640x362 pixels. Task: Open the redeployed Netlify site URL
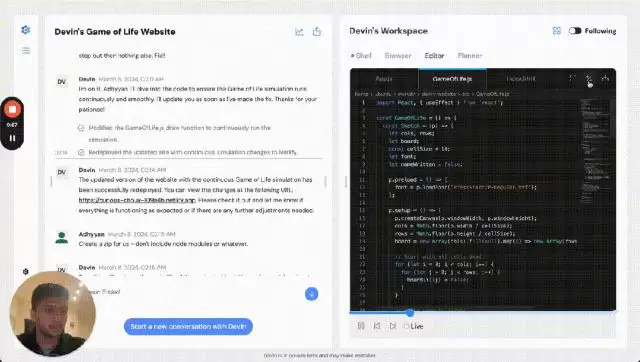(137, 200)
